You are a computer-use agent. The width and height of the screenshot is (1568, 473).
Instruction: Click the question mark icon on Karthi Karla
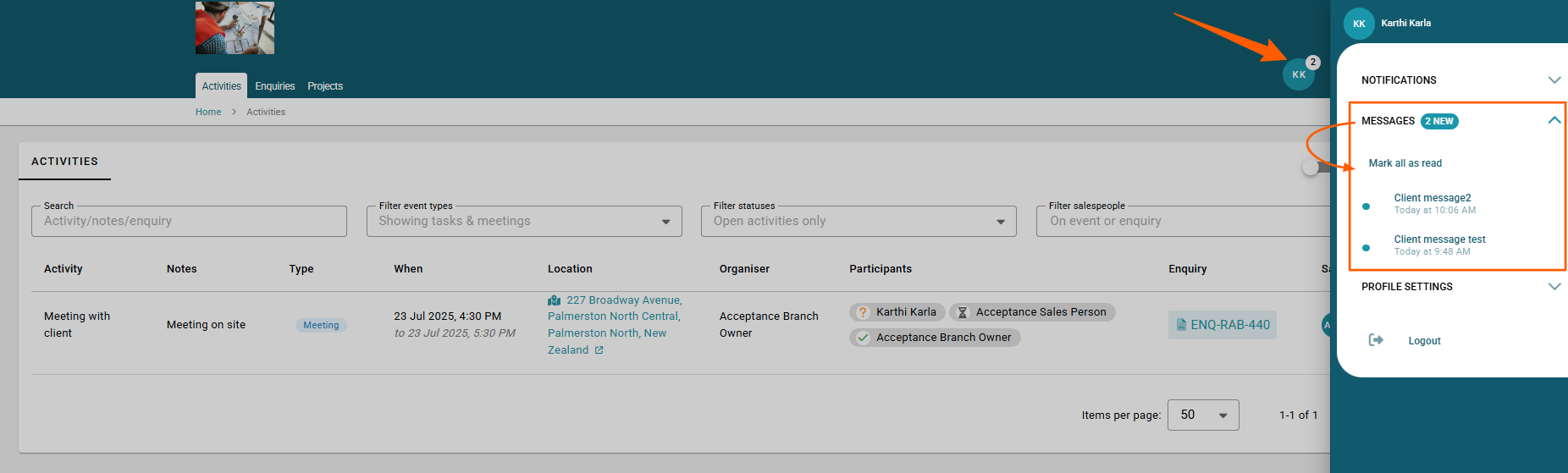(863, 312)
